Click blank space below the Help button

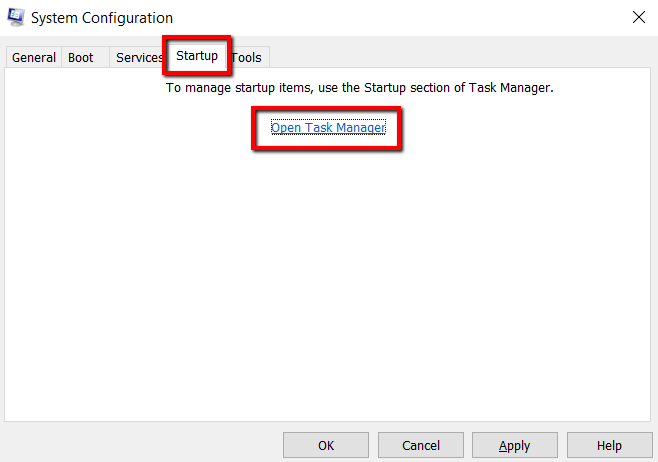point(609,459)
